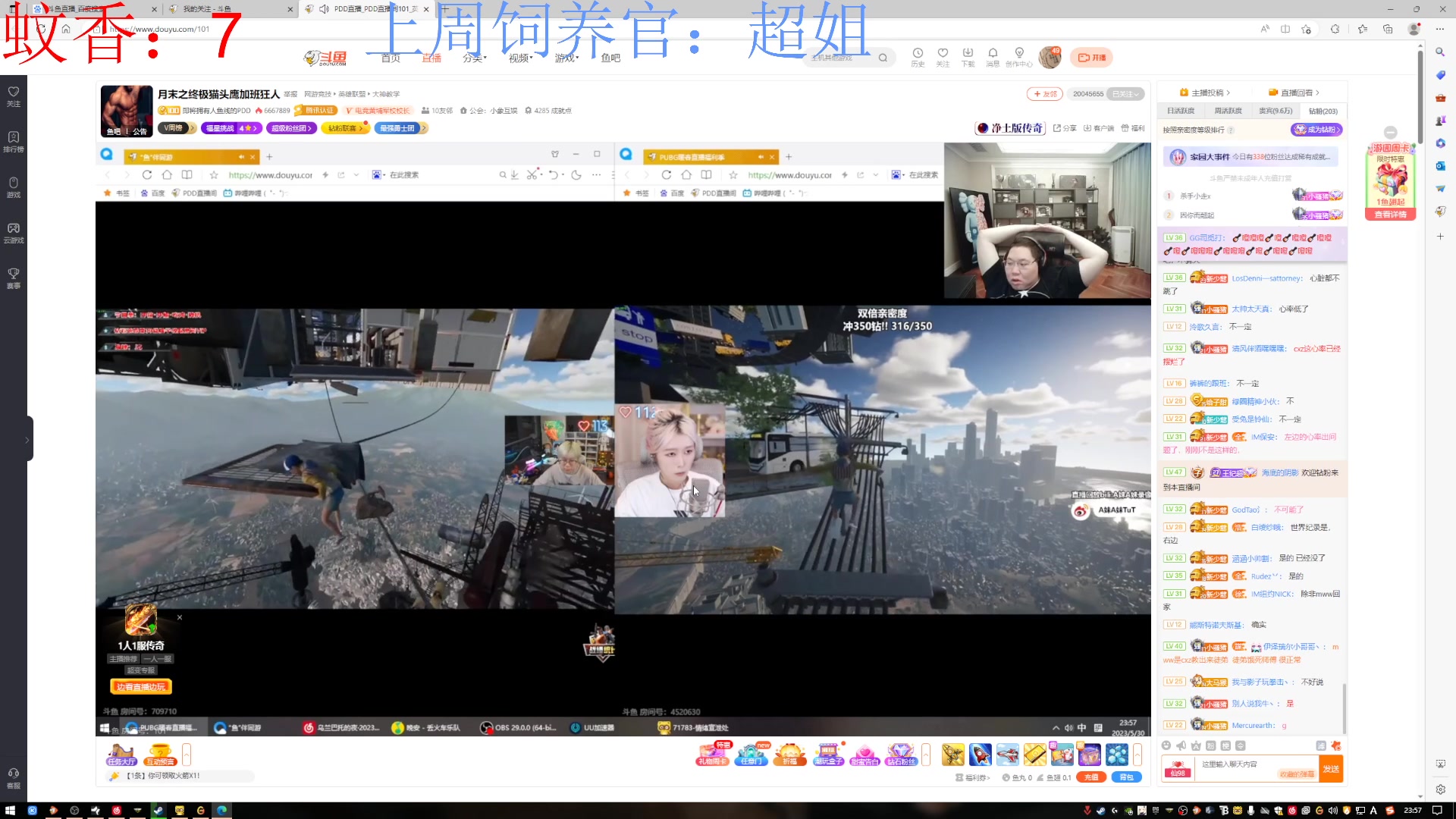Screen dimensions: 1456x819
Task: Open 下载 download icon in header
Action: (968, 57)
